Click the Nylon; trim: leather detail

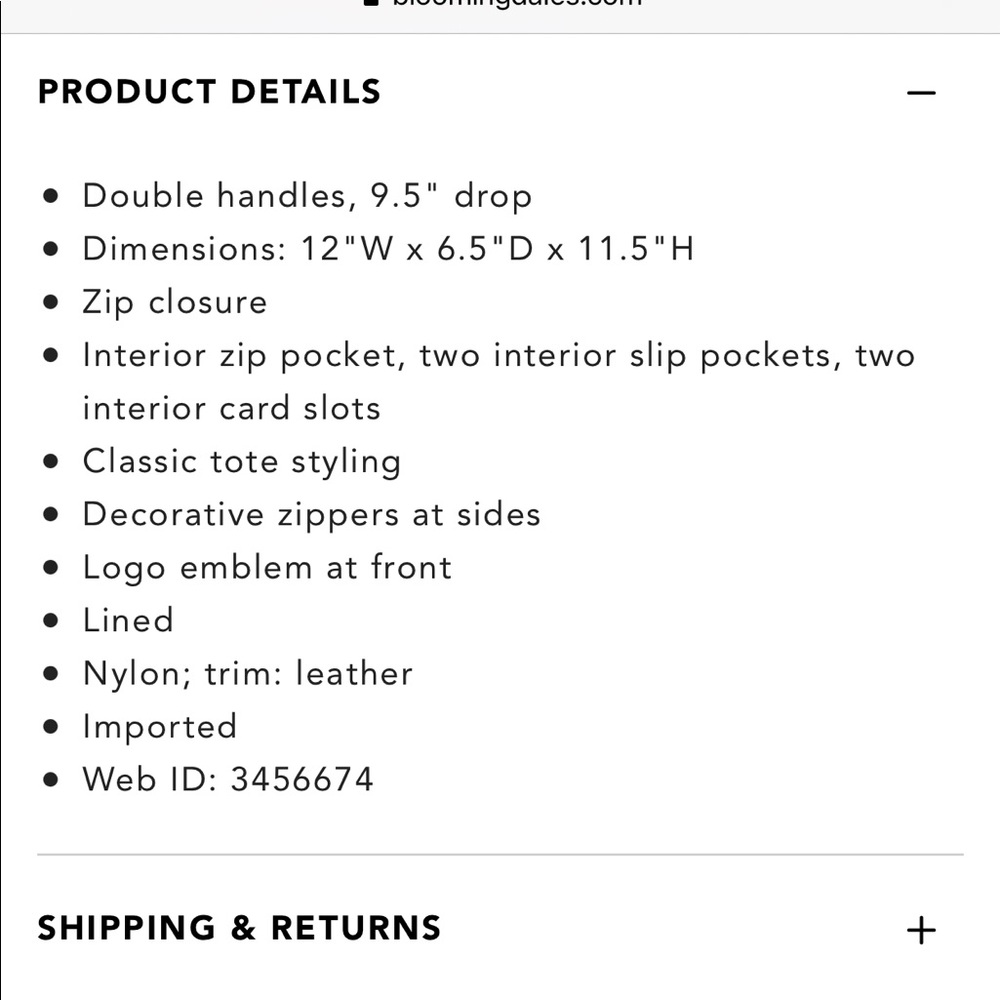coord(248,673)
